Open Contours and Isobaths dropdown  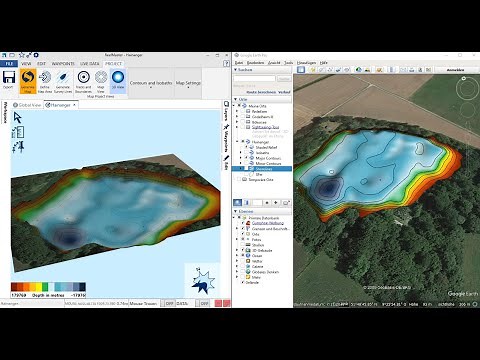(x=151, y=83)
